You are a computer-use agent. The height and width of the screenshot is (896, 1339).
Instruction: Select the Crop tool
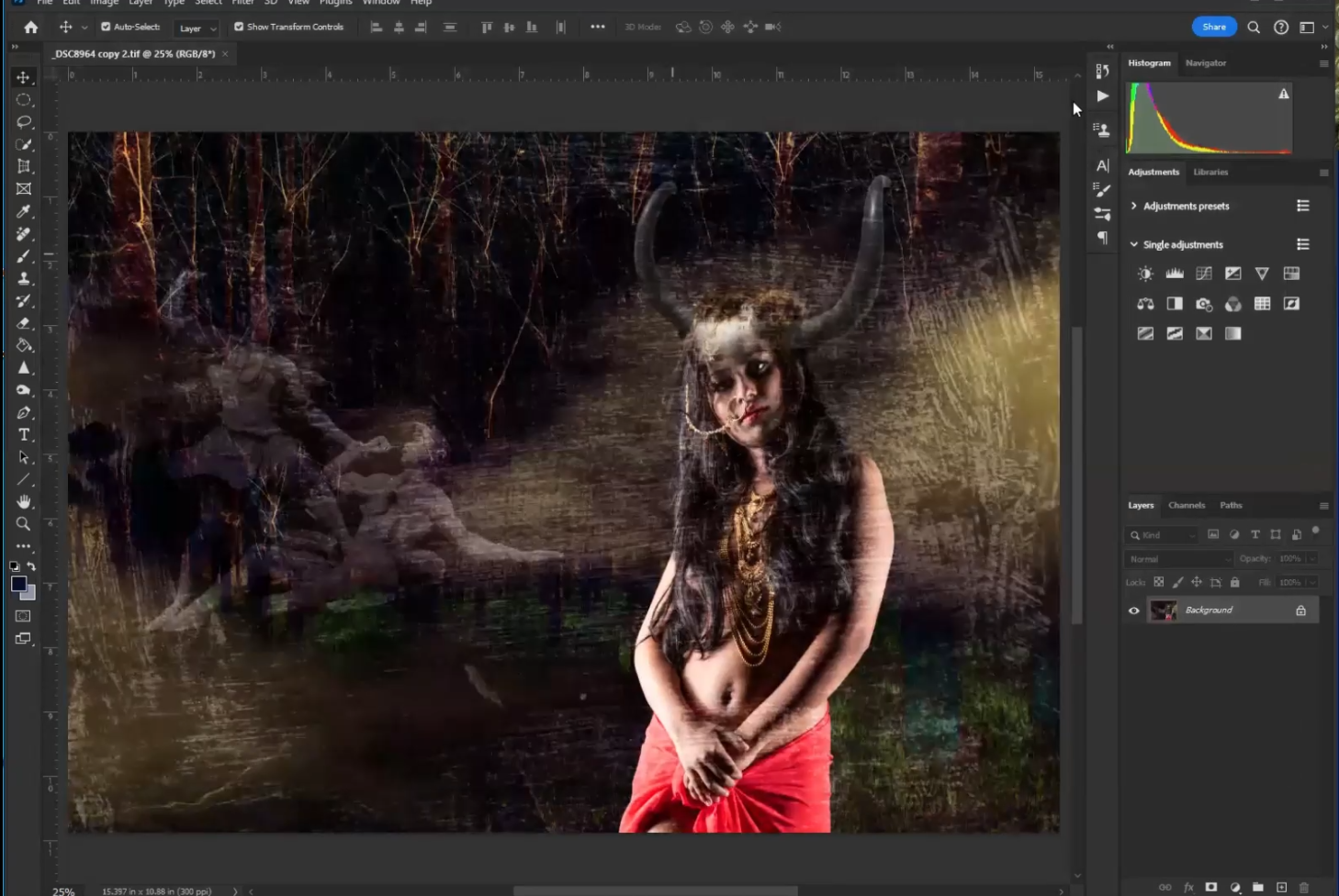coord(24,166)
